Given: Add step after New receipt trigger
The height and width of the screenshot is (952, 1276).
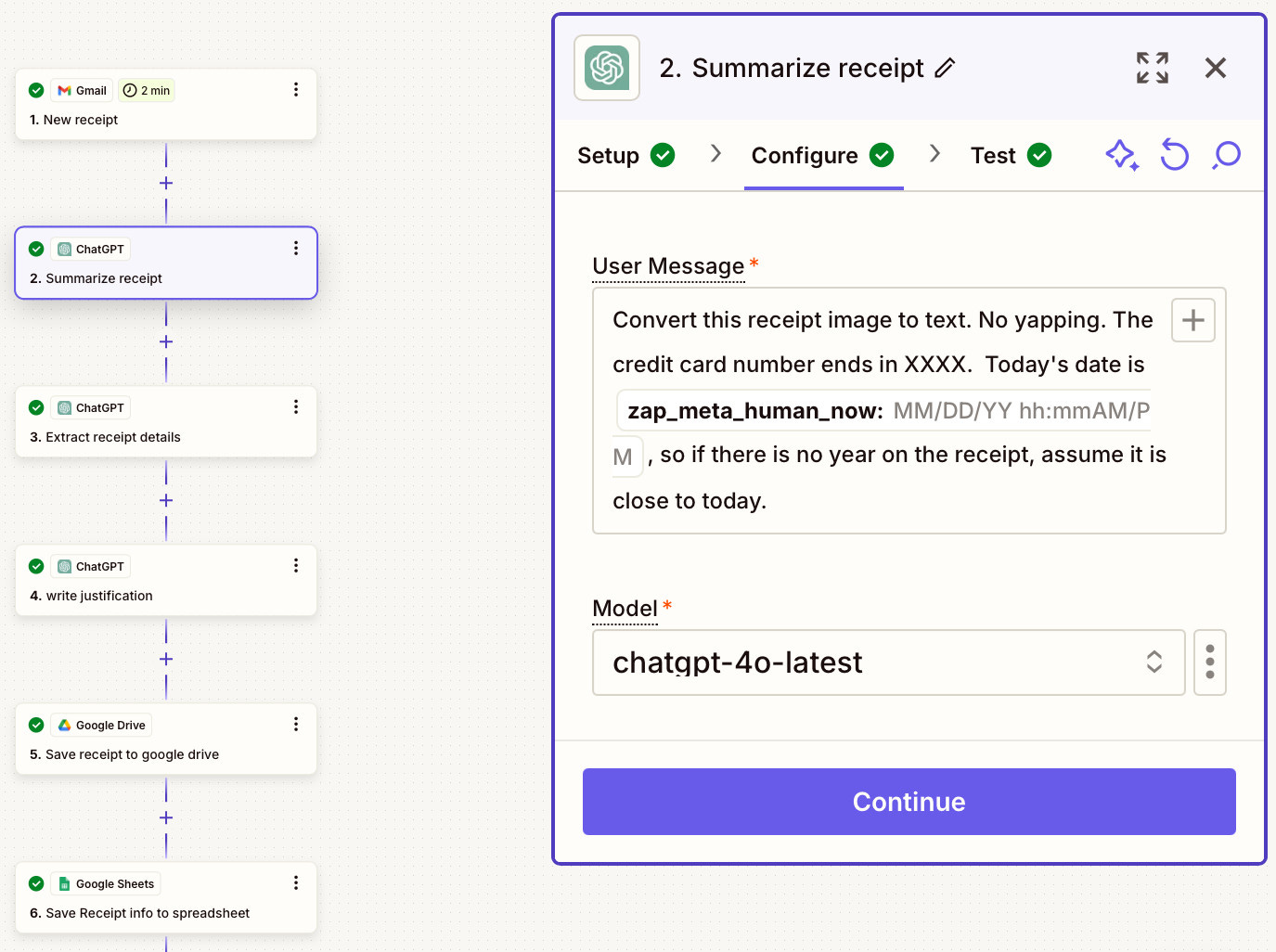Looking at the screenshot, I should tap(166, 183).
